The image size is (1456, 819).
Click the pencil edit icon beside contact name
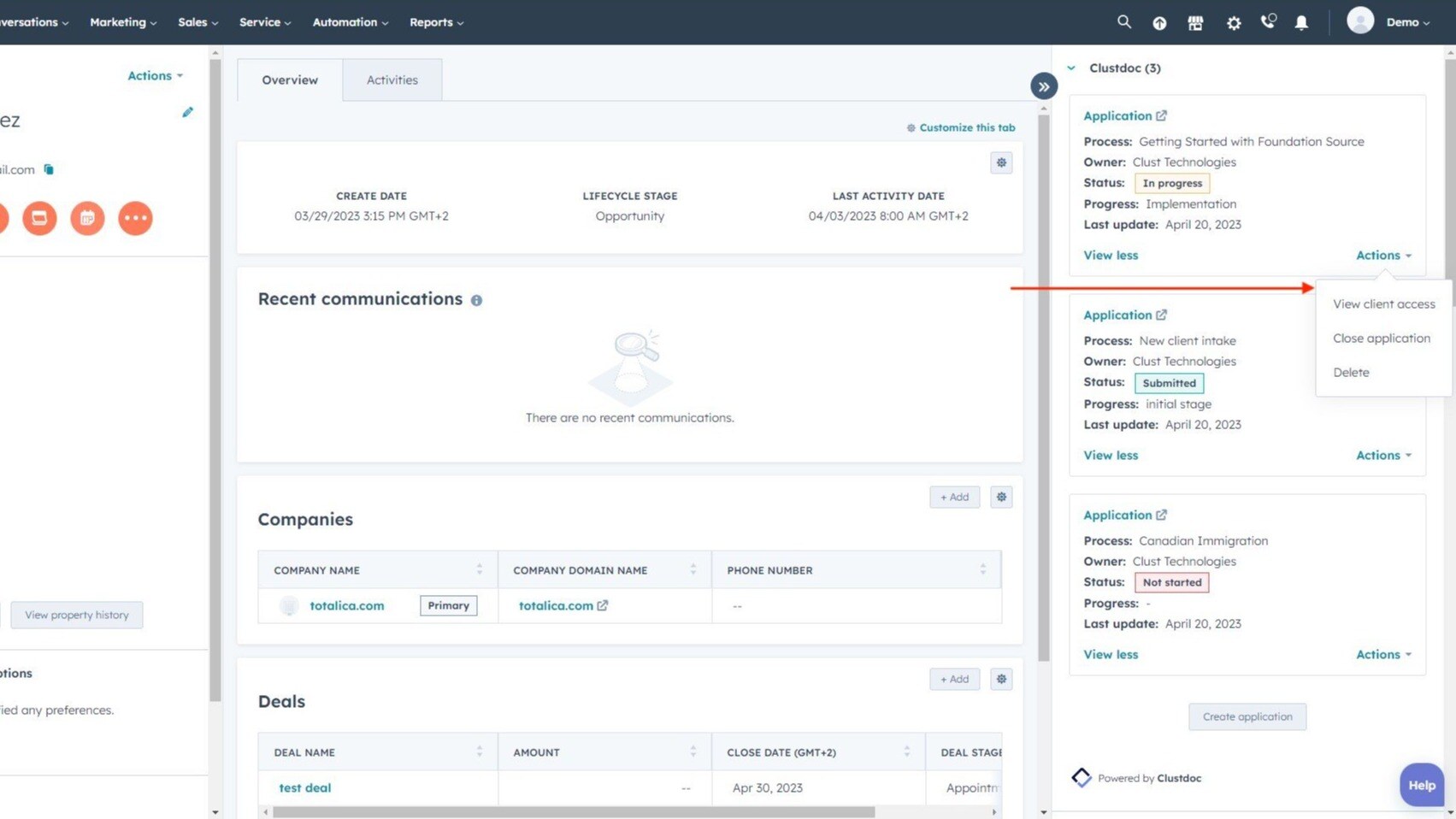[x=187, y=113]
